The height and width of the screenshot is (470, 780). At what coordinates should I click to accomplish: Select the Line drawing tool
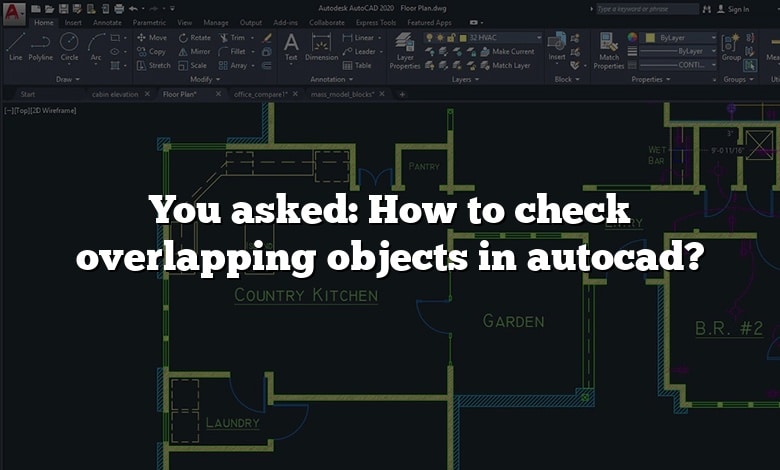tap(15, 47)
